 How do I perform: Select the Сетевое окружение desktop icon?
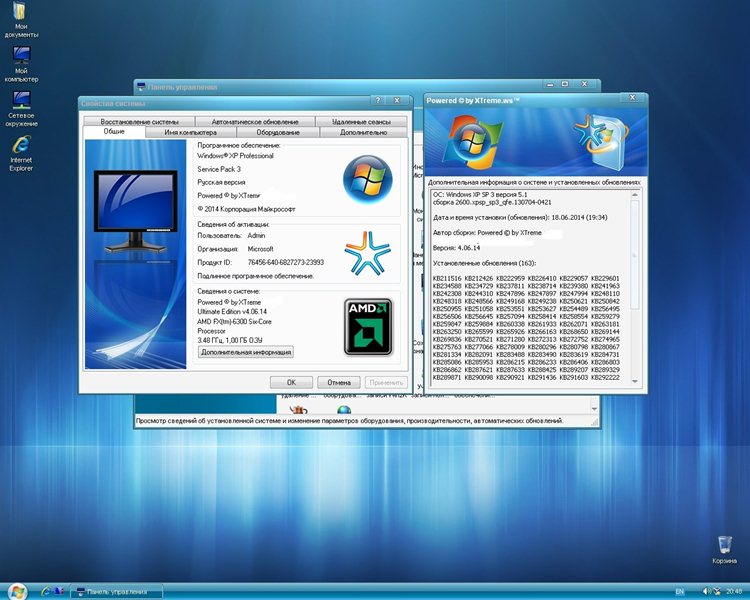click(x=21, y=109)
